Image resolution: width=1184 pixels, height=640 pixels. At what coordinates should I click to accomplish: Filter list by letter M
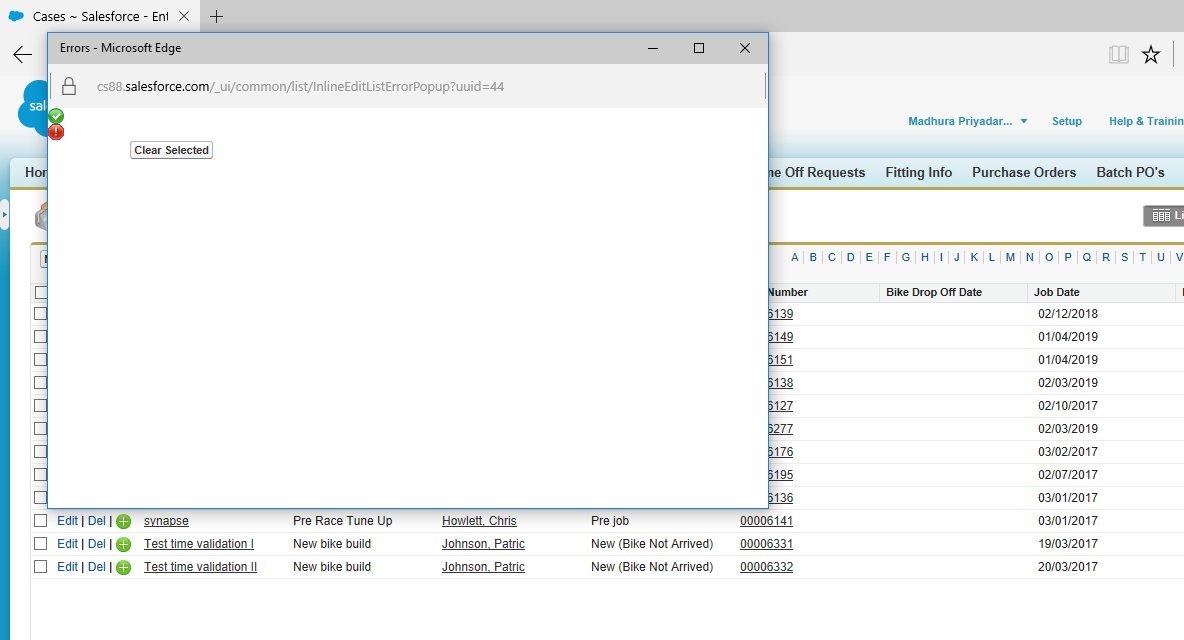(x=1010, y=257)
